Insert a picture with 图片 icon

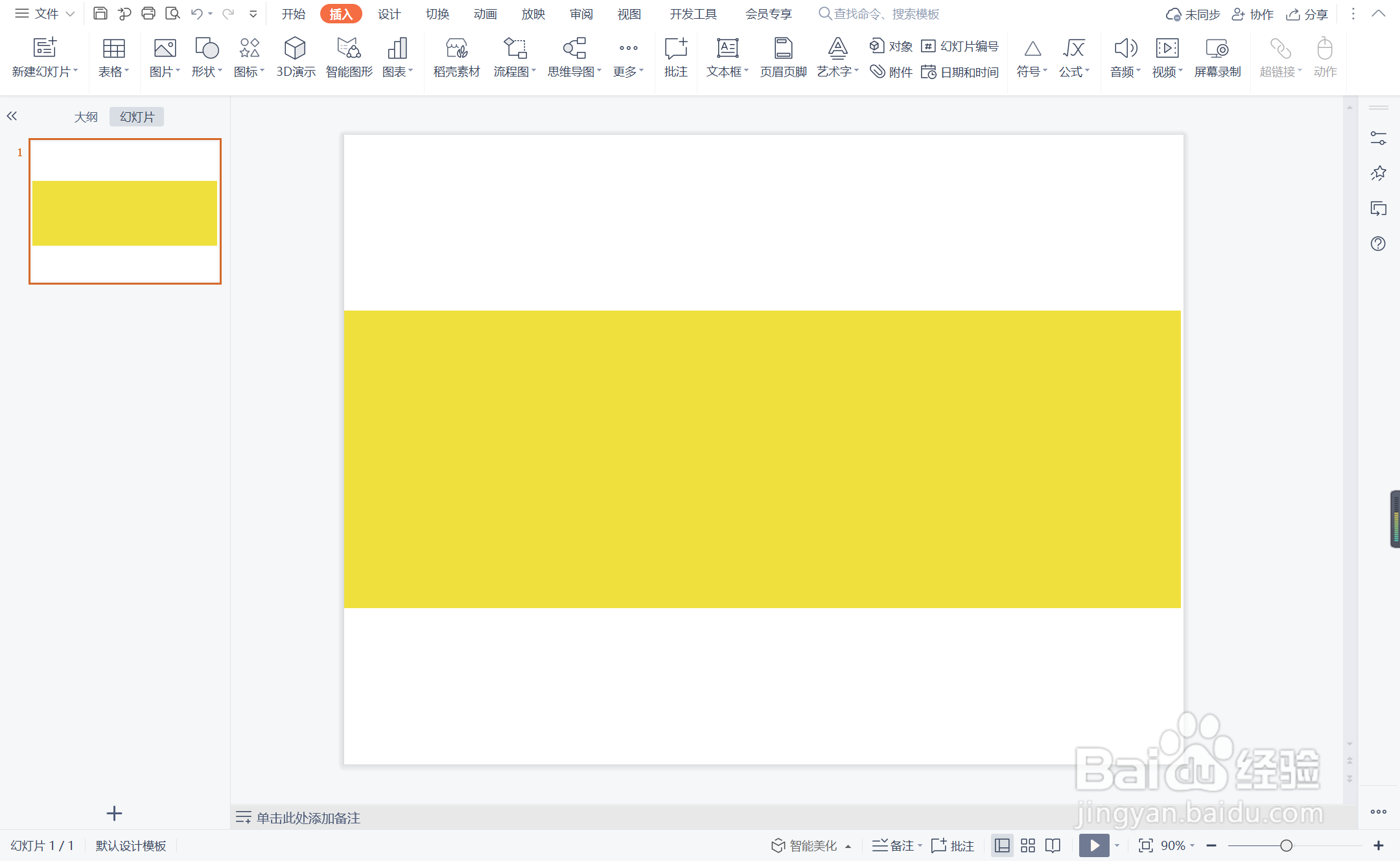165,57
